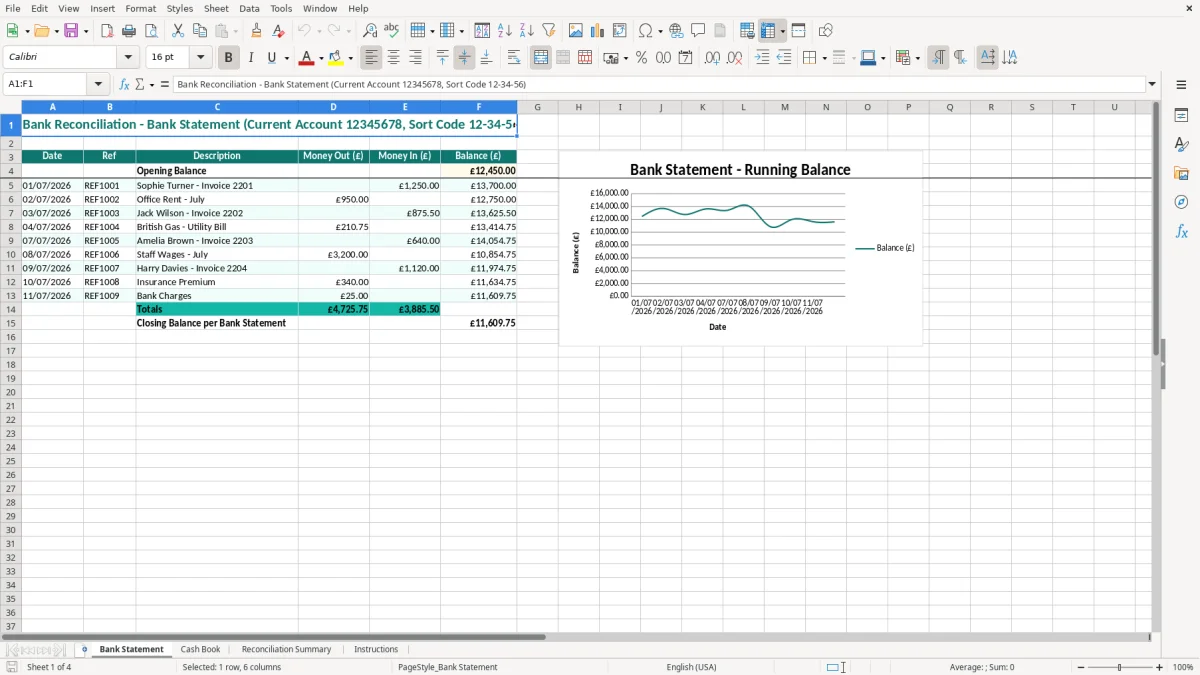Format as percent

pos(641,58)
